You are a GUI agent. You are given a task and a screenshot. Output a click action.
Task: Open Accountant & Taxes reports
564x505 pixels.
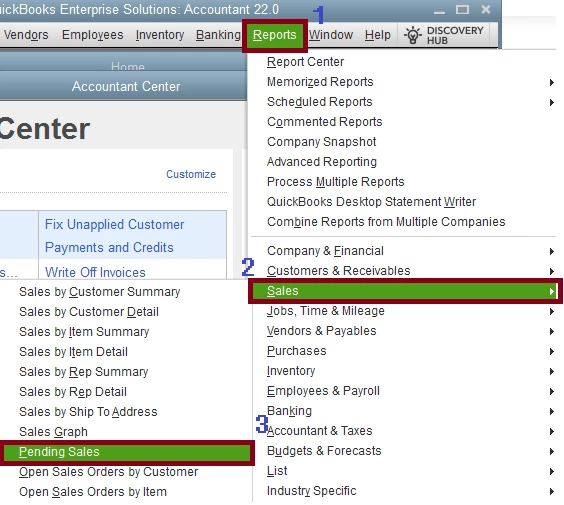tap(319, 431)
